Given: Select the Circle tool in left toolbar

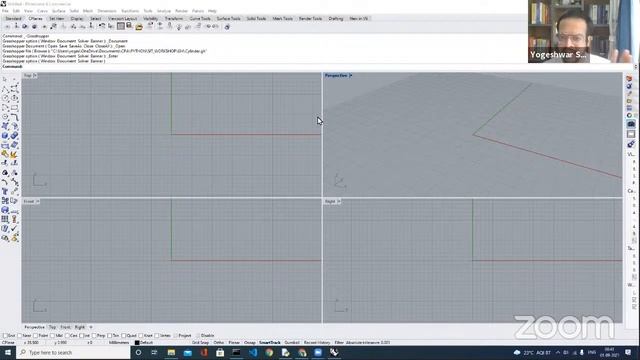Looking at the screenshot, I should tap(5, 98).
